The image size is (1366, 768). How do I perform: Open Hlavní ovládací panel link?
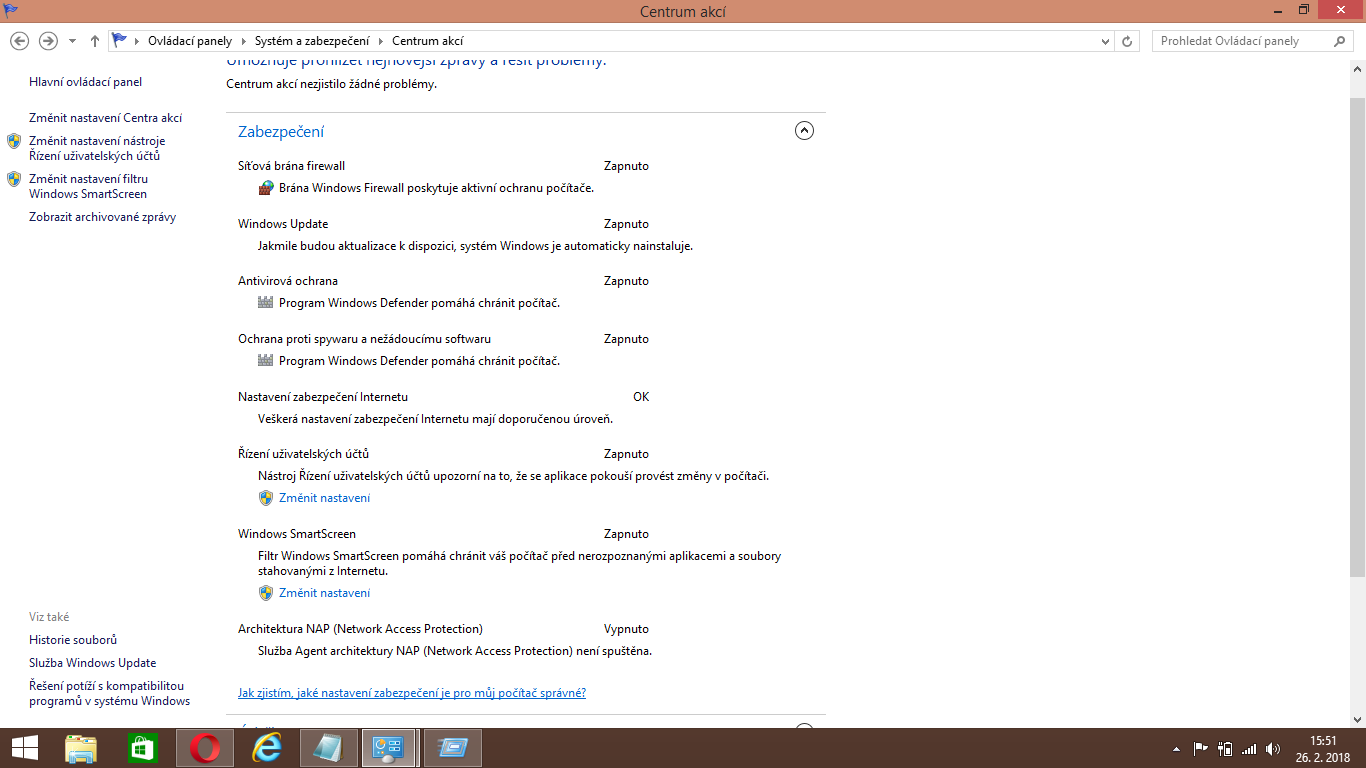(x=86, y=82)
